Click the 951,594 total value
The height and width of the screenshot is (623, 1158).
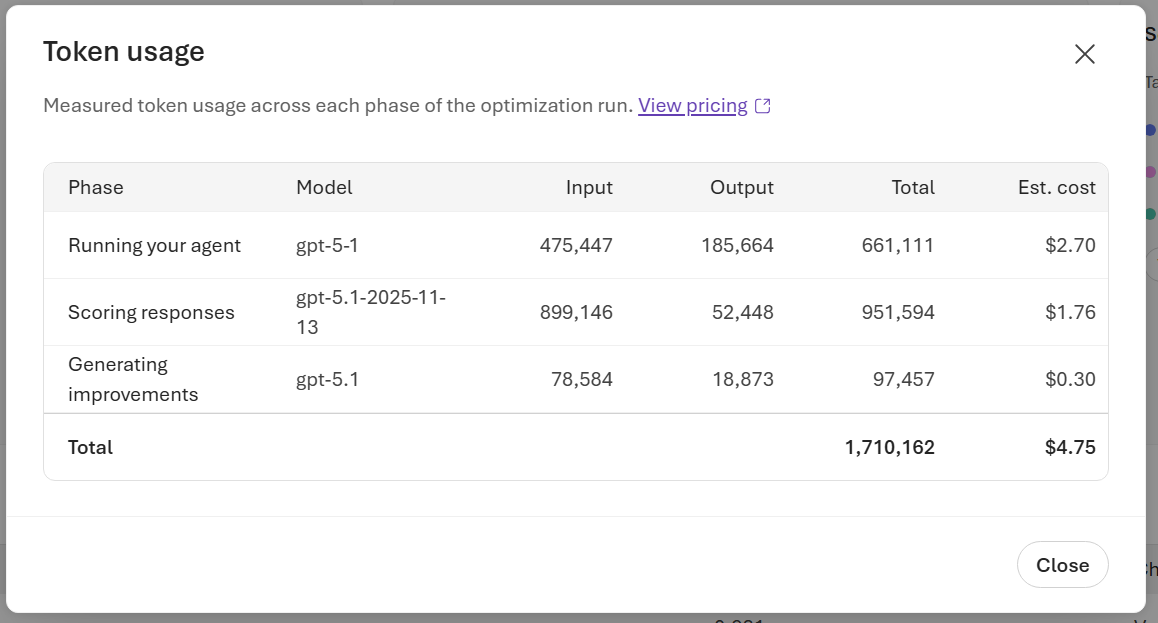coord(897,312)
